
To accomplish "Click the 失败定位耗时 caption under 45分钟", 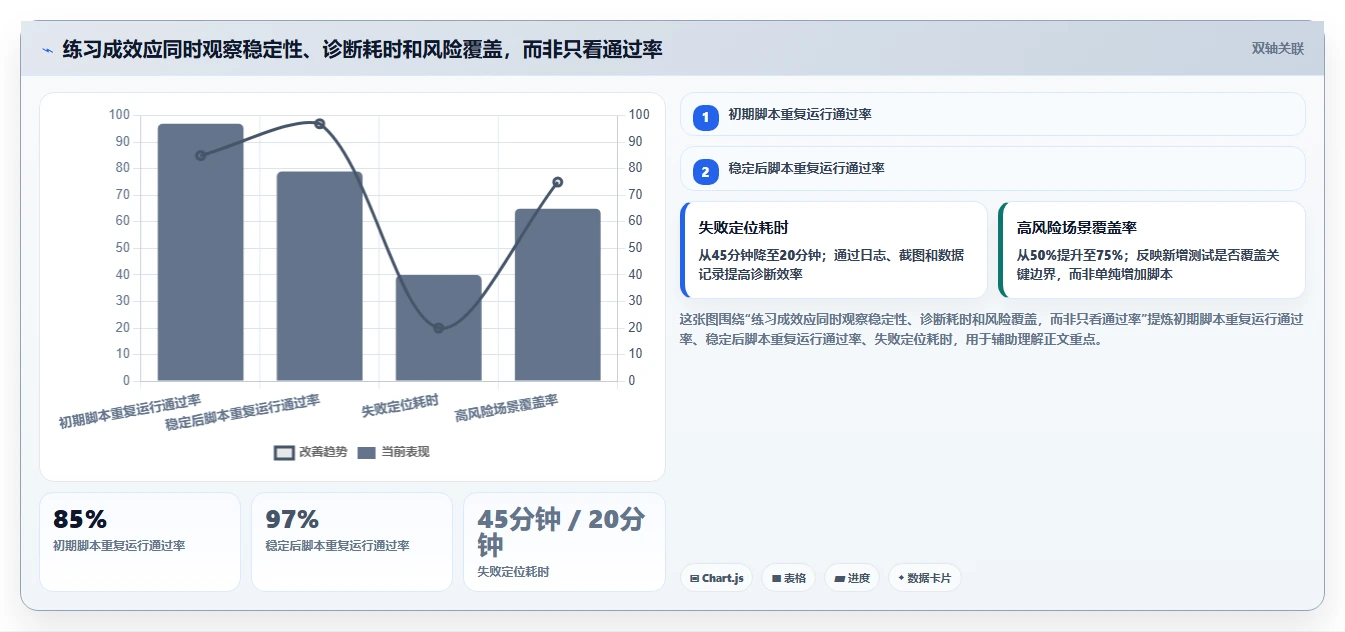I will 513,572.
